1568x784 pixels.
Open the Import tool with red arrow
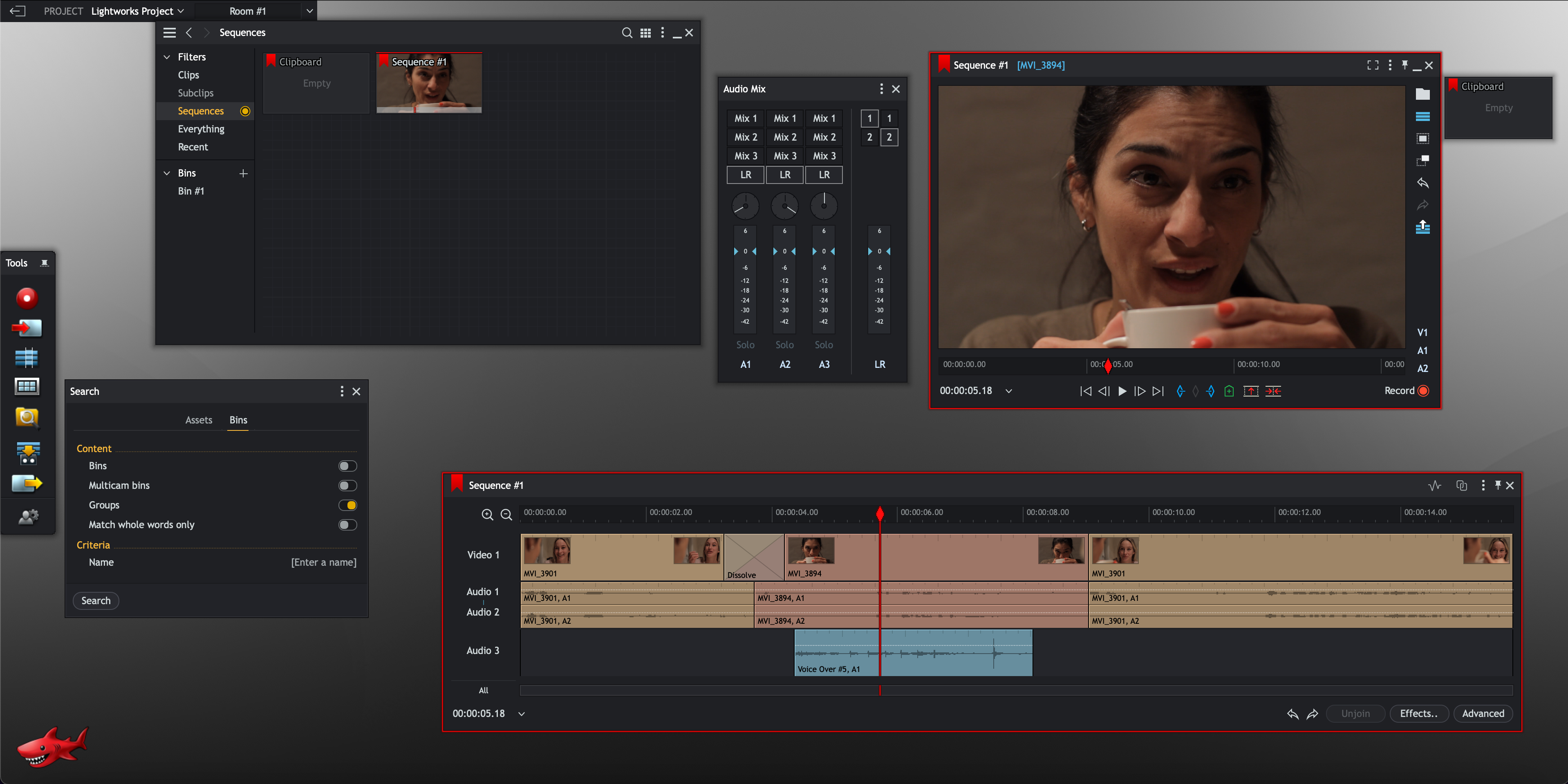point(27,328)
